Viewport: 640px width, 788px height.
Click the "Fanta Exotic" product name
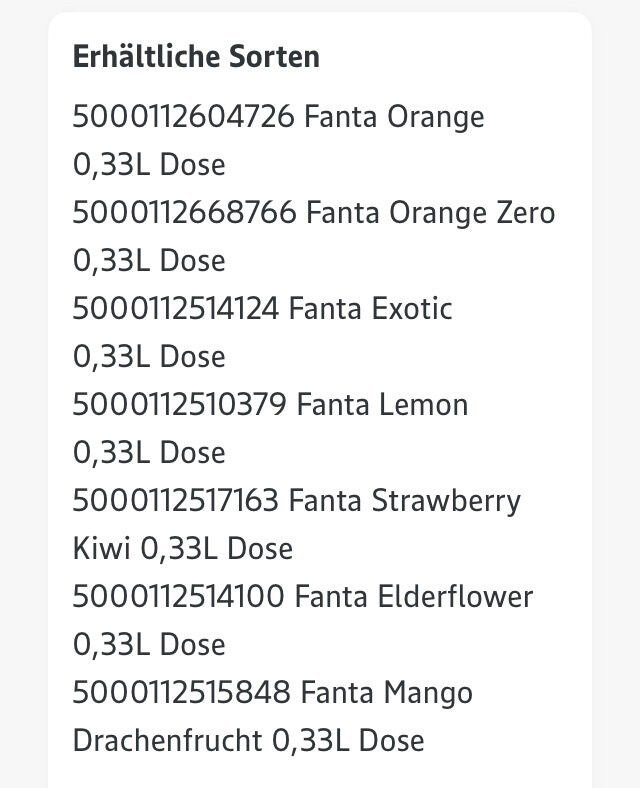pos(370,309)
